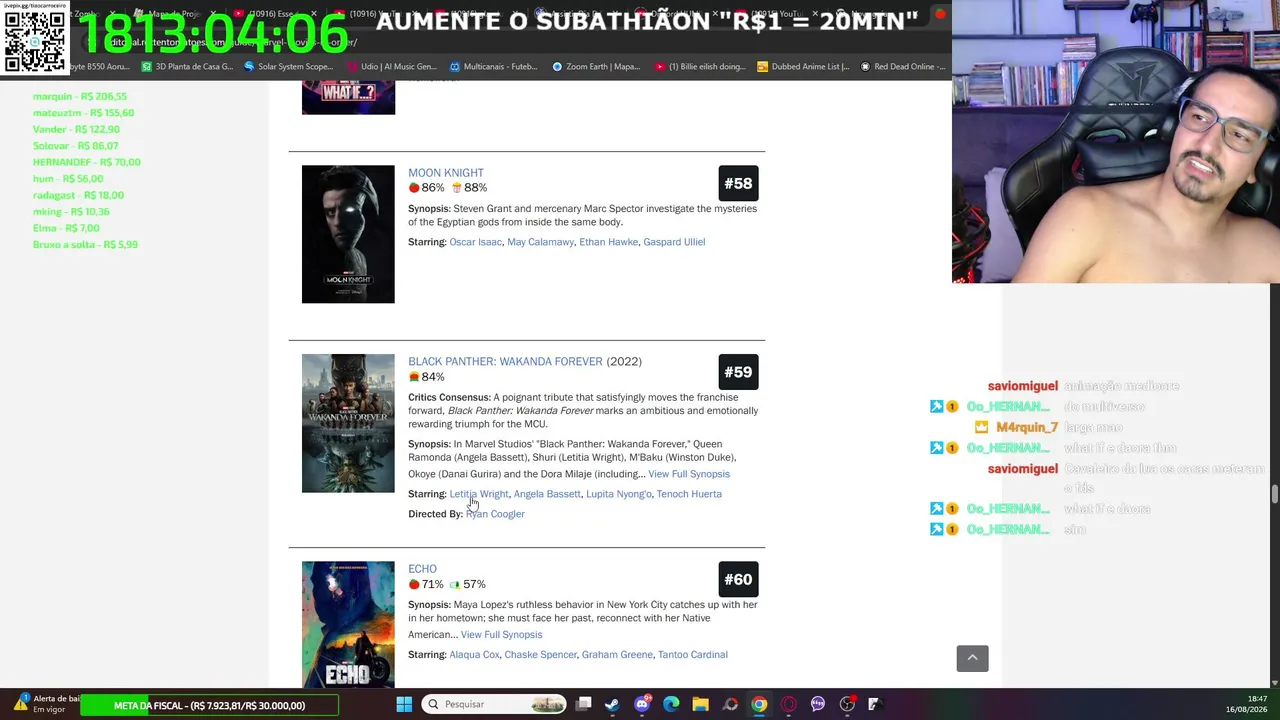Click the Echo poster thumbnail
Viewport: 1280px width, 720px height.
[x=348, y=624]
